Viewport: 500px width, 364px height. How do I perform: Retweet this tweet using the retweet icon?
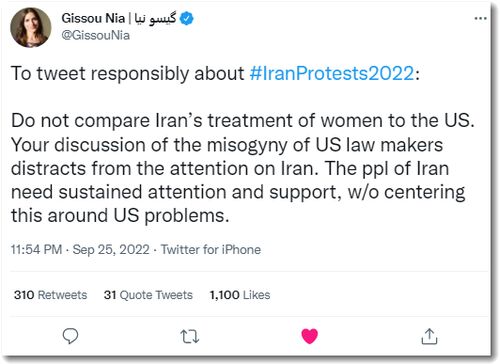190,336
